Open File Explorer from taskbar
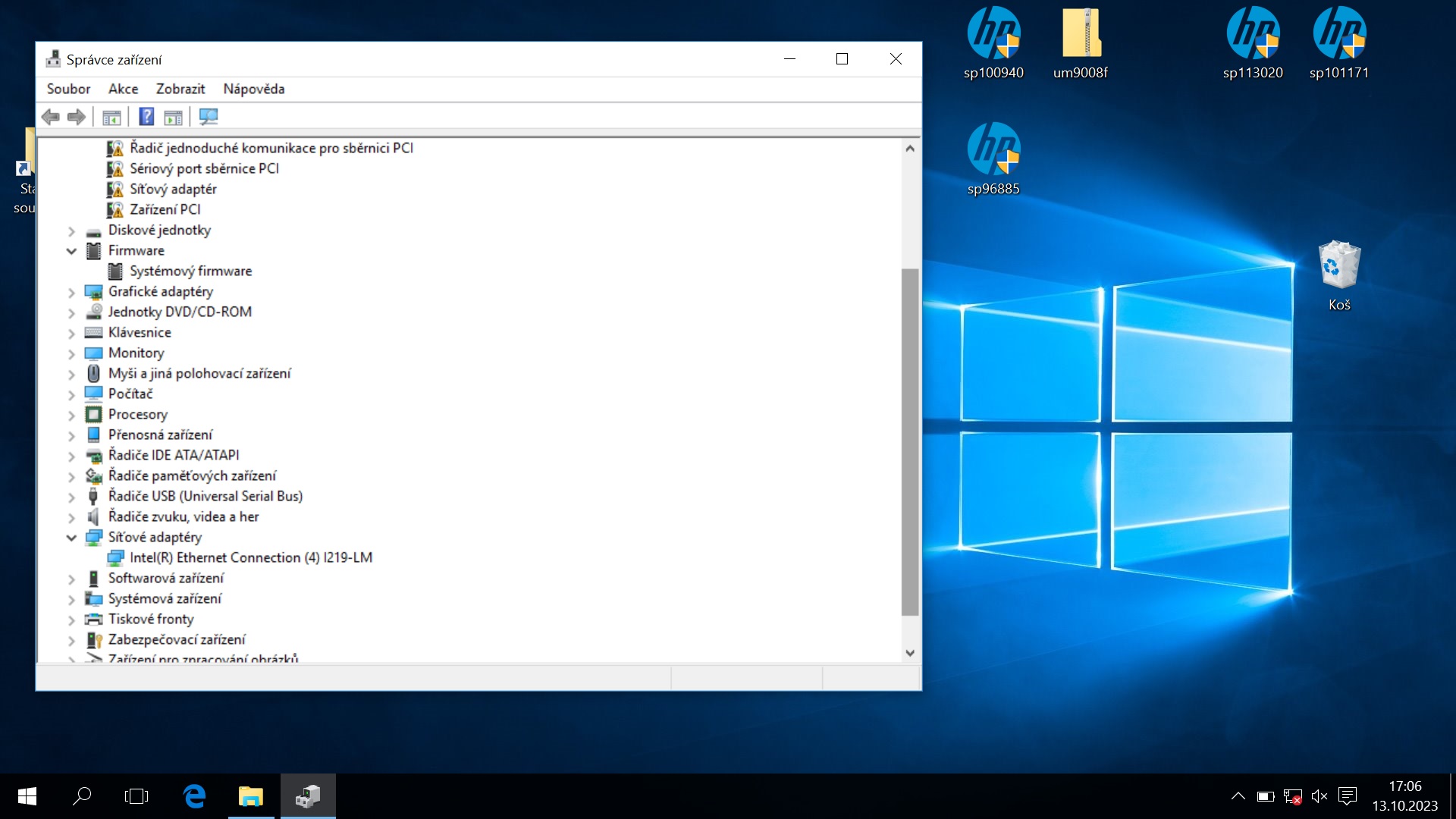Screen dimensions: 1456x819 pyautogui.click(x=250, y=796)
